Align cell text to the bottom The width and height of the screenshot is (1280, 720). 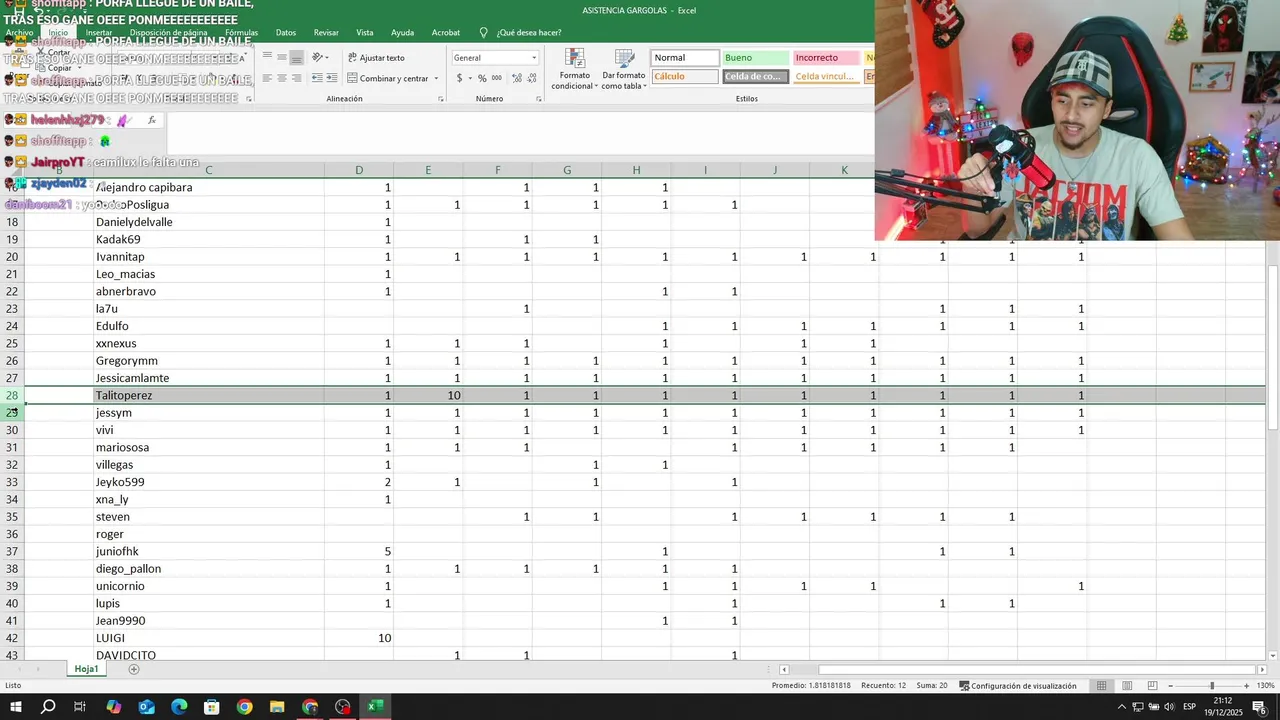pos(297,57)
